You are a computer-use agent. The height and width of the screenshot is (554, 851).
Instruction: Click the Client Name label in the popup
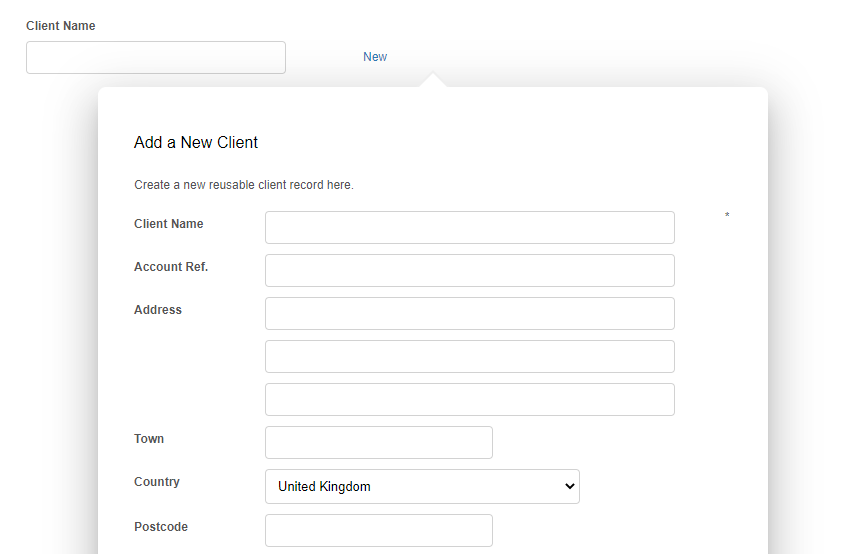pos(169,224)
